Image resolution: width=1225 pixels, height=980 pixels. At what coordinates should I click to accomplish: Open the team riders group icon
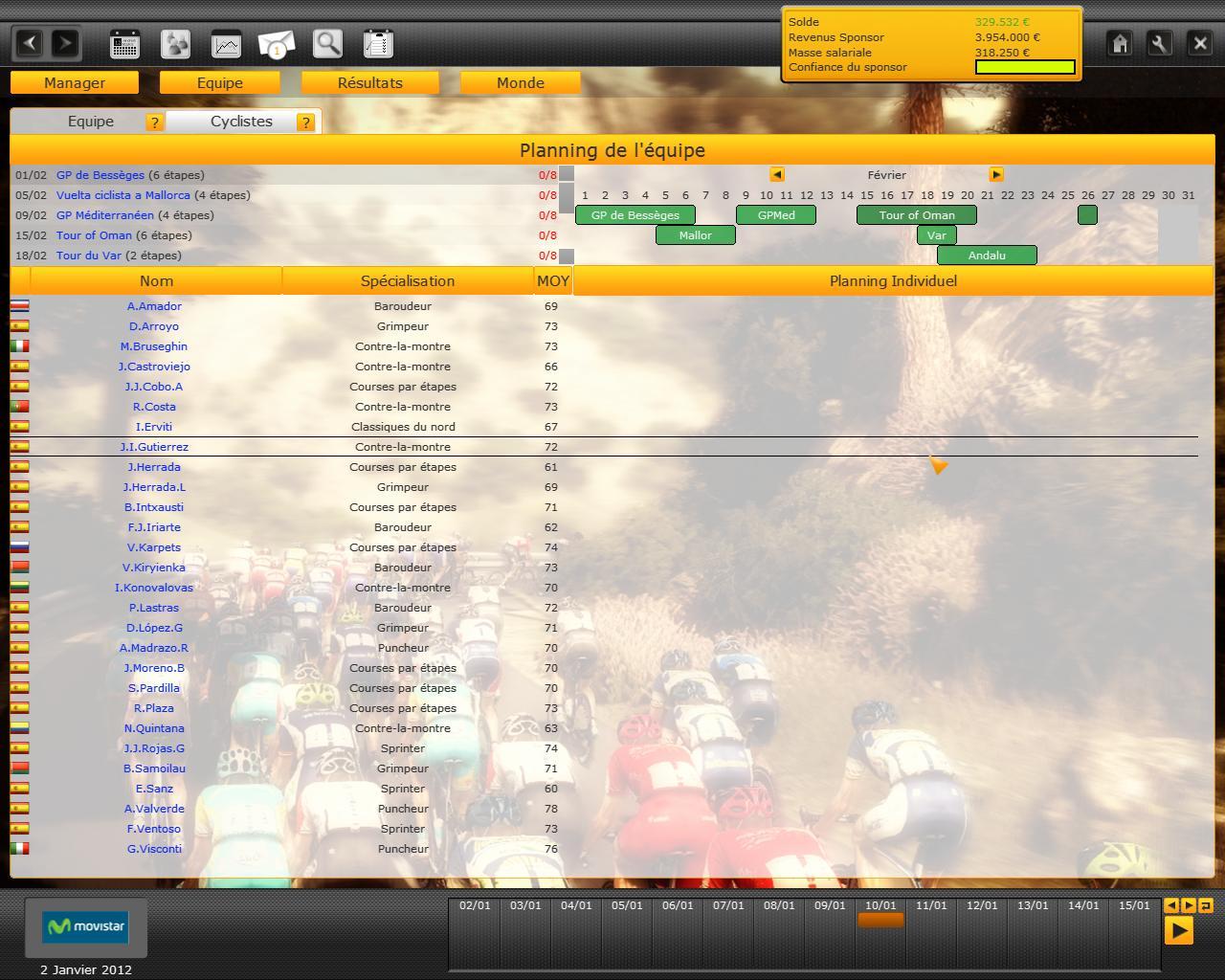pyautogui.click(x=175, y=44)
